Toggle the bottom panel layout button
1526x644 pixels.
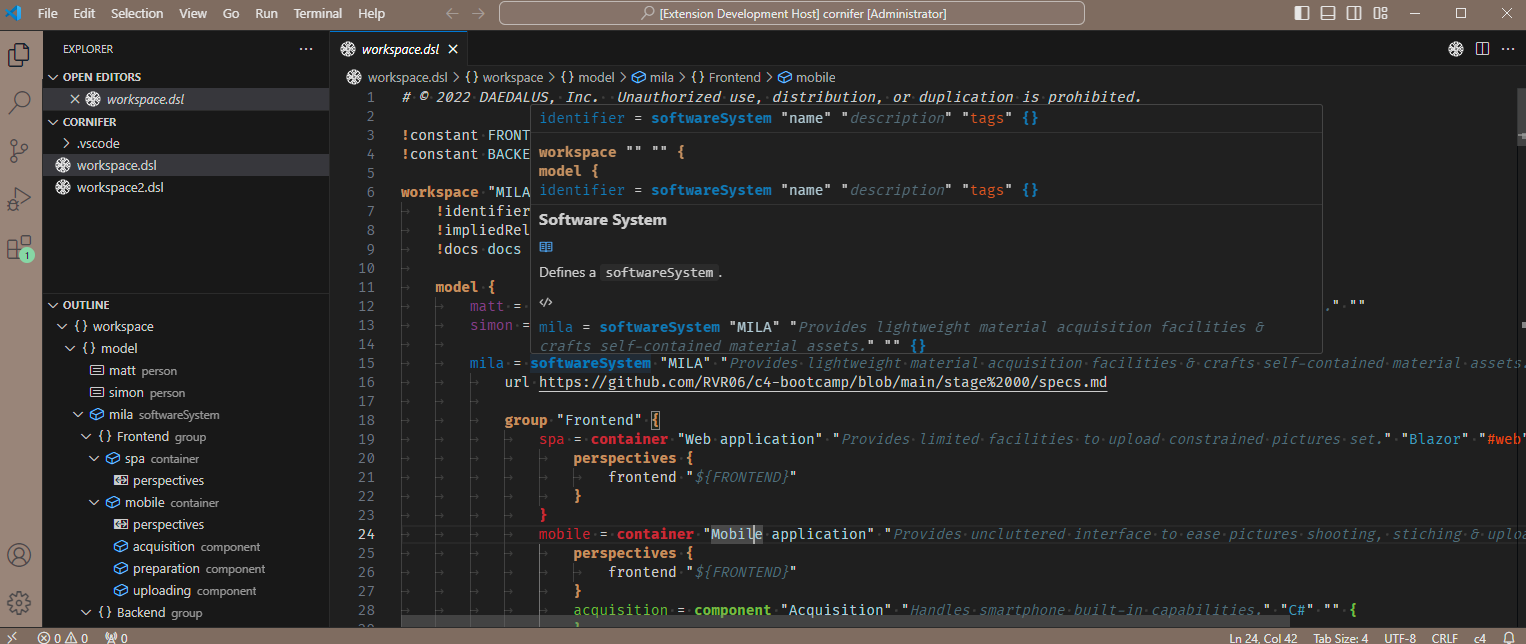(x=1327, y=14)
